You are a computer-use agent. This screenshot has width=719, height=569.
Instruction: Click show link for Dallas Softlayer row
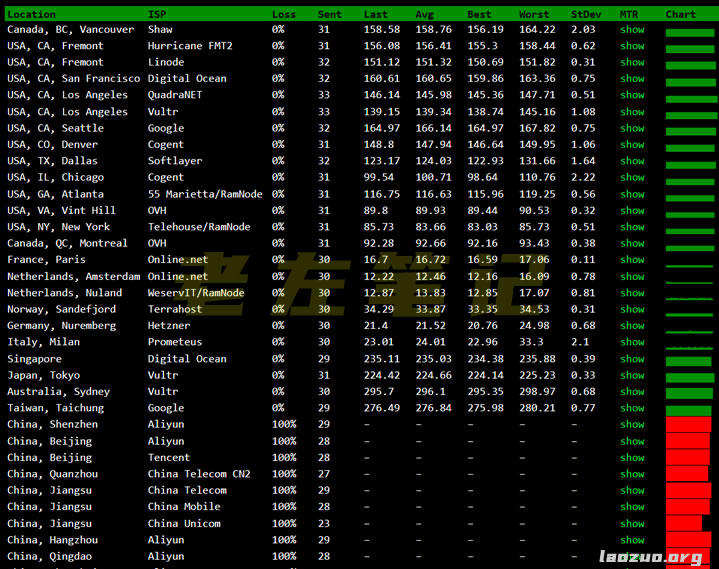point(632,161)
